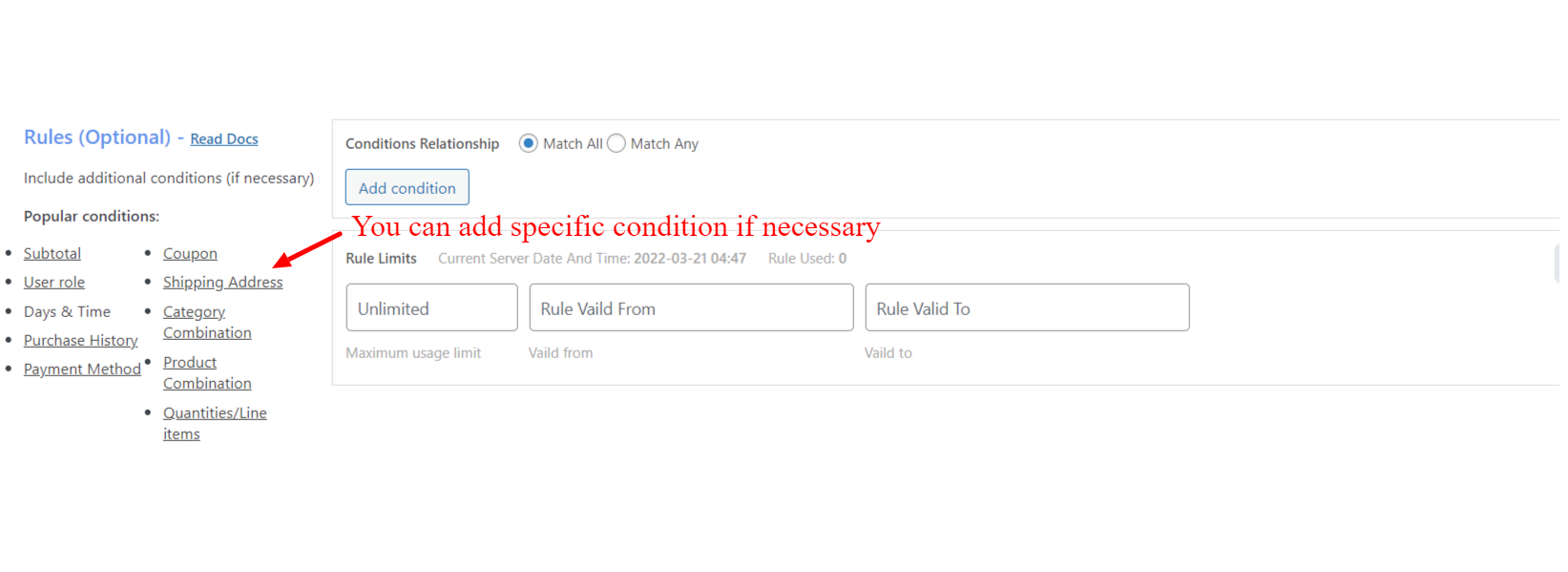The width and height of the screenshot is (1568, 572).
Task: Click the Subtotal condition link
Action: coord(52,254)
